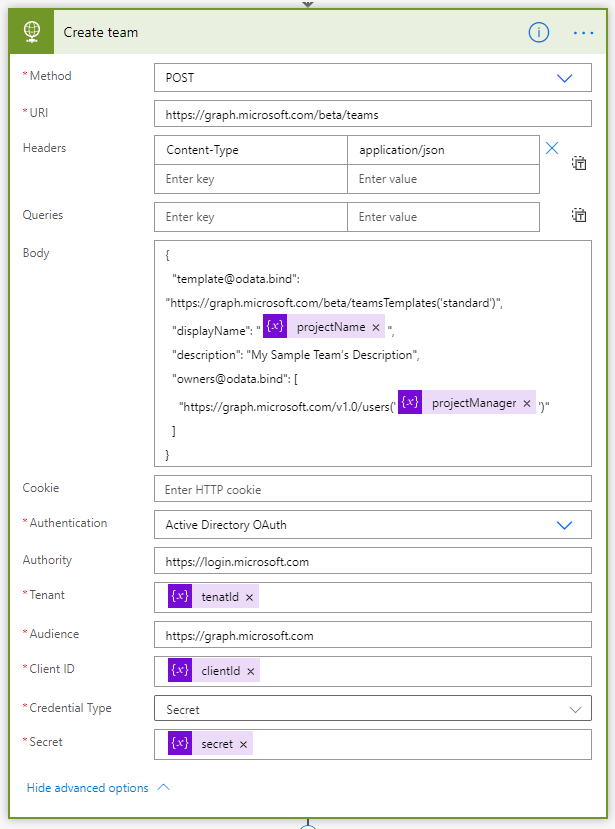The image size is (615, 829).
Task: Remove the clientId token
Action: click(x=251, y=671)
